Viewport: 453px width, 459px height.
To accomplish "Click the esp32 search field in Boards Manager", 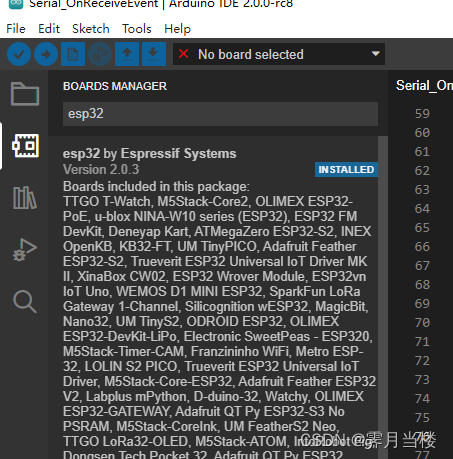I will coord(220,114).
